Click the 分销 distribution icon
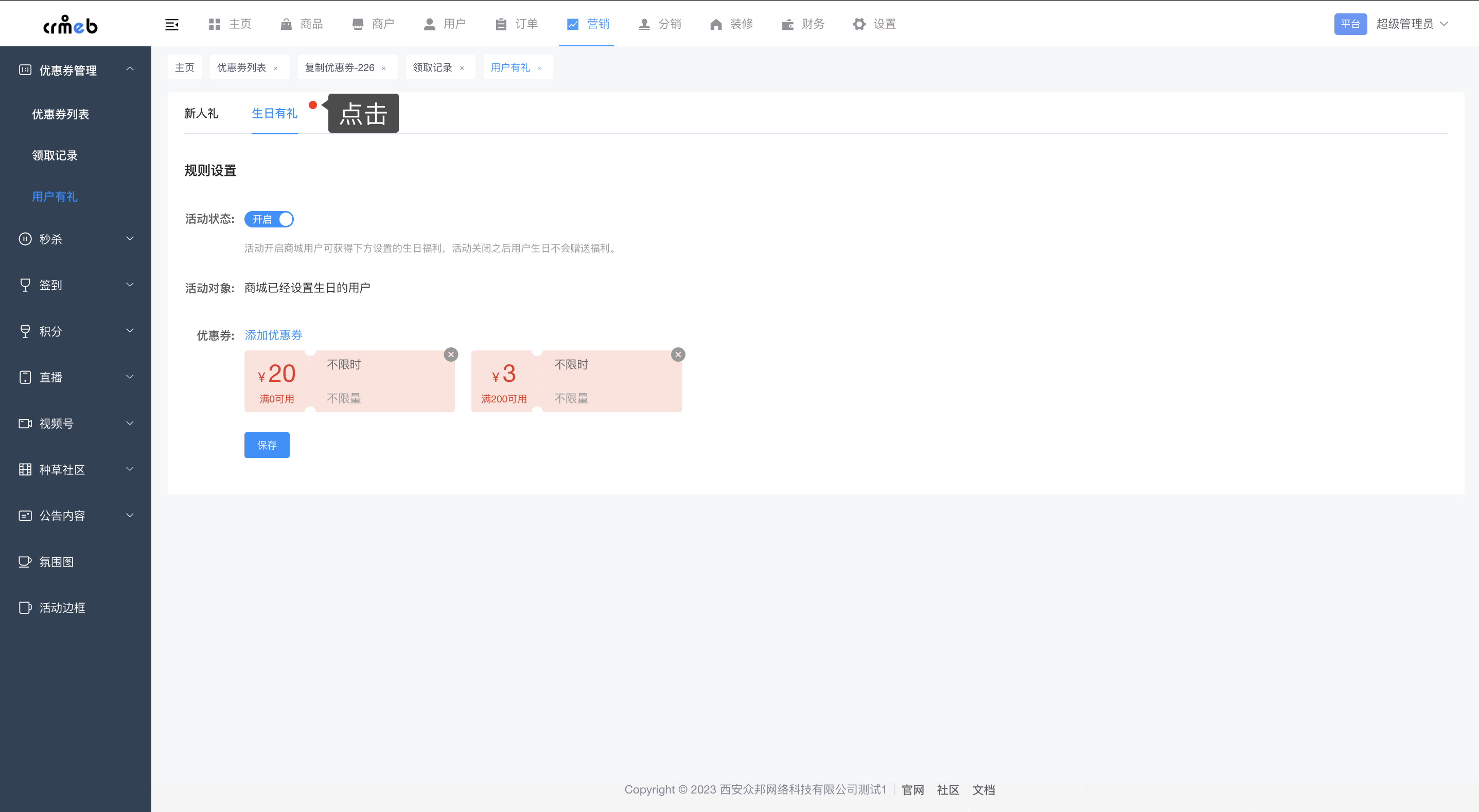The image size is (1479, 812). (x=644, y=24)
